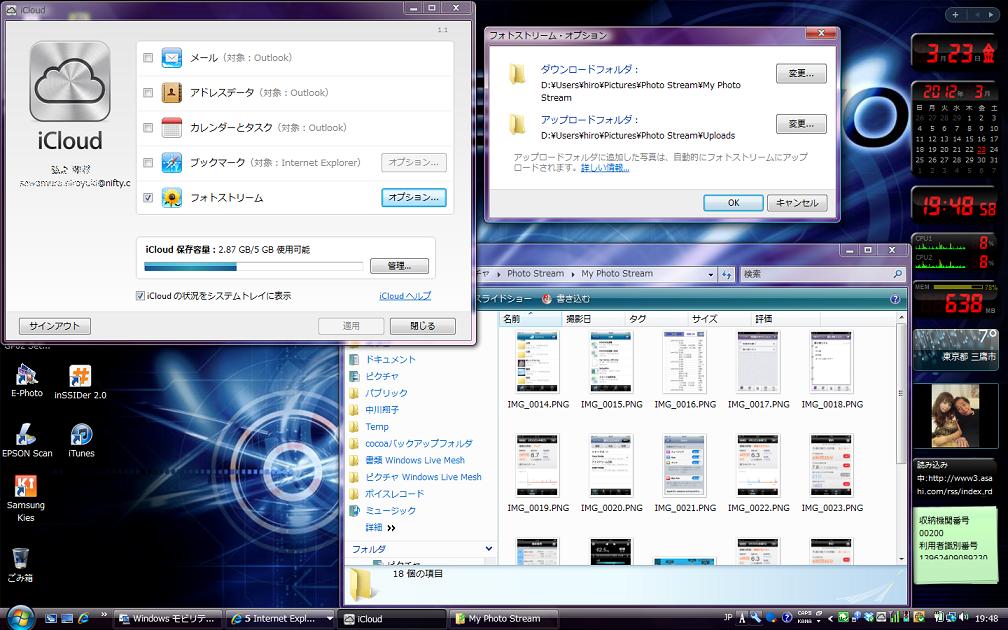Enable the address data checkbox

[148, 93]
